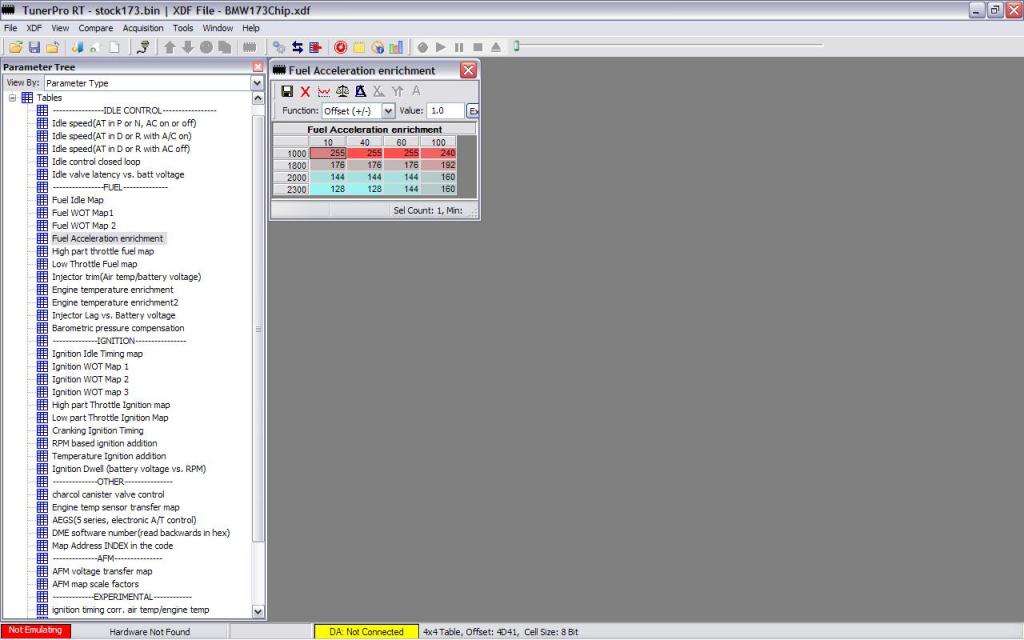Click the red X icon in the table editor
The image size is (1024, 640).
pos(305,91)
